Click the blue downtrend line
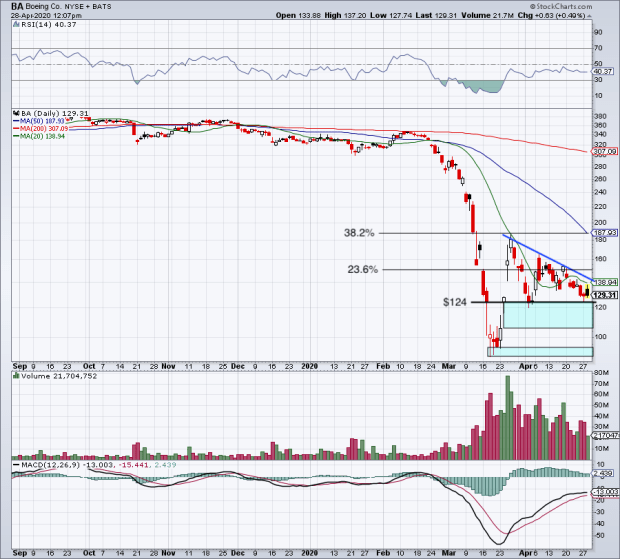 pyautogui.click(x=548, y=258)
